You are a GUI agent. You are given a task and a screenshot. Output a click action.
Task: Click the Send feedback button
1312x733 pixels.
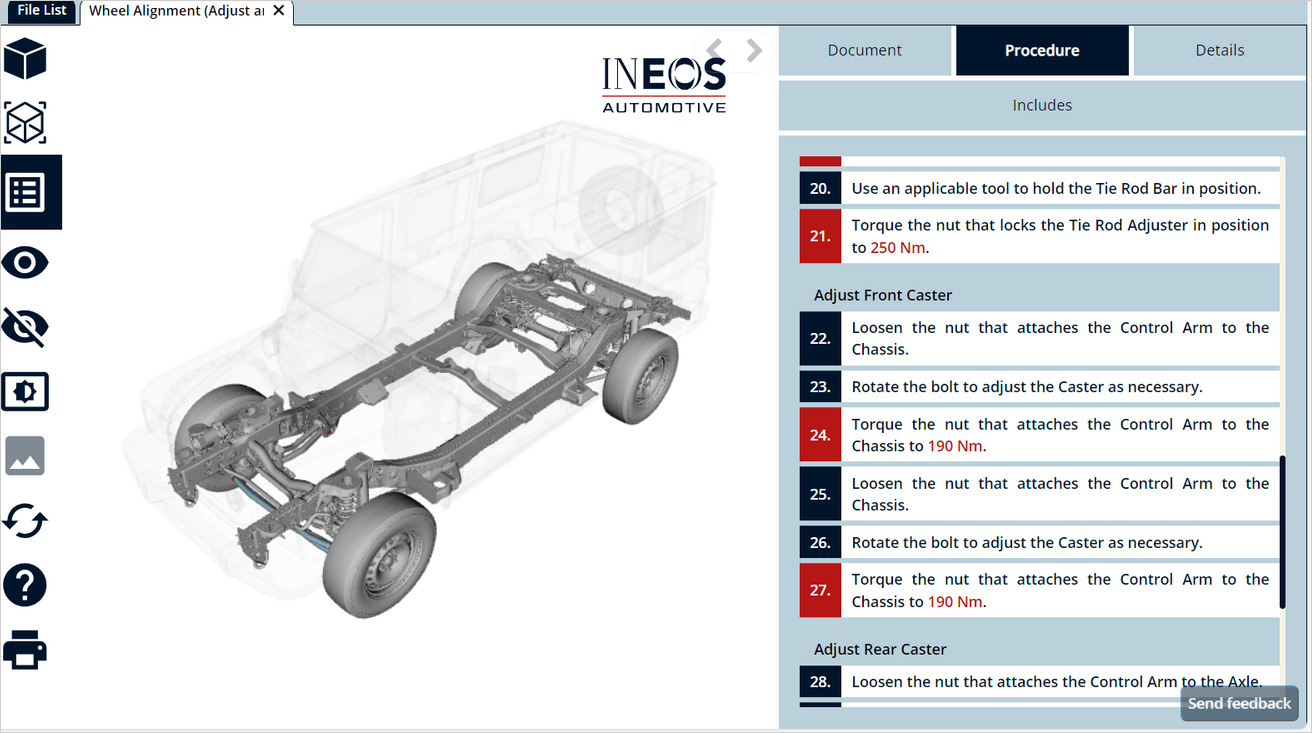(x=1239, y=703)
